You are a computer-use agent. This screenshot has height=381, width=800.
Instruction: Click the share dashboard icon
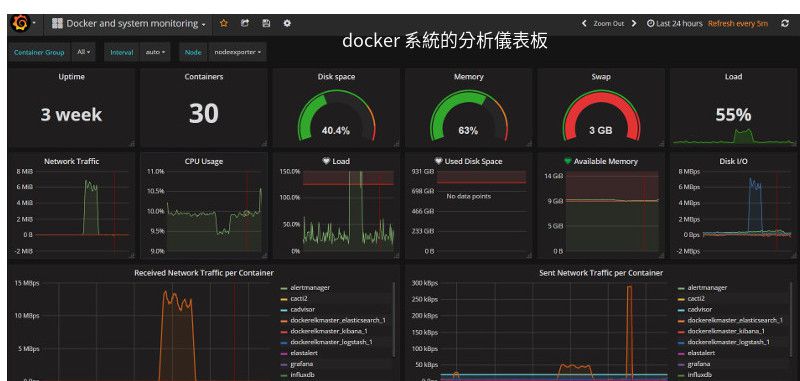click(x=245, y=23)
